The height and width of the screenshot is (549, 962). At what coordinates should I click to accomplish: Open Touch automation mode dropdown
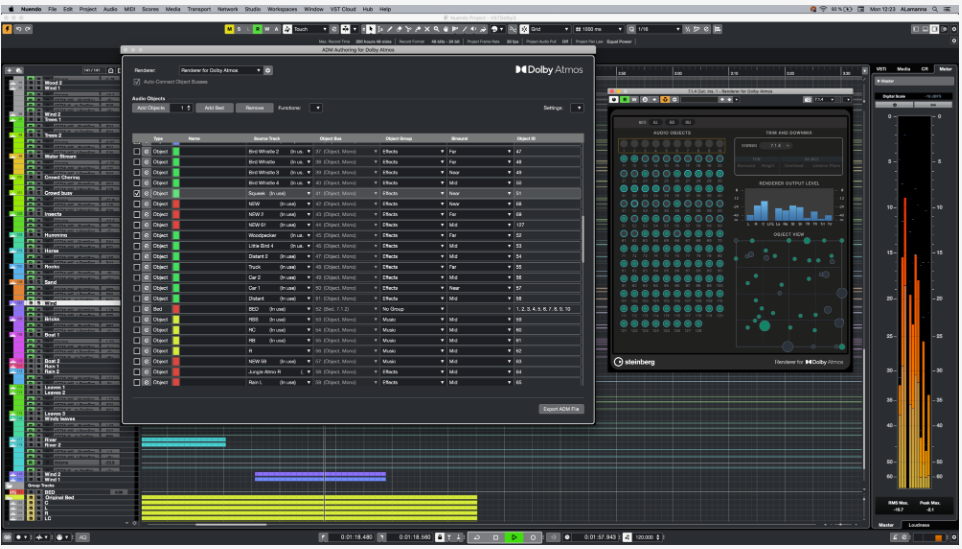coord(310,29)
